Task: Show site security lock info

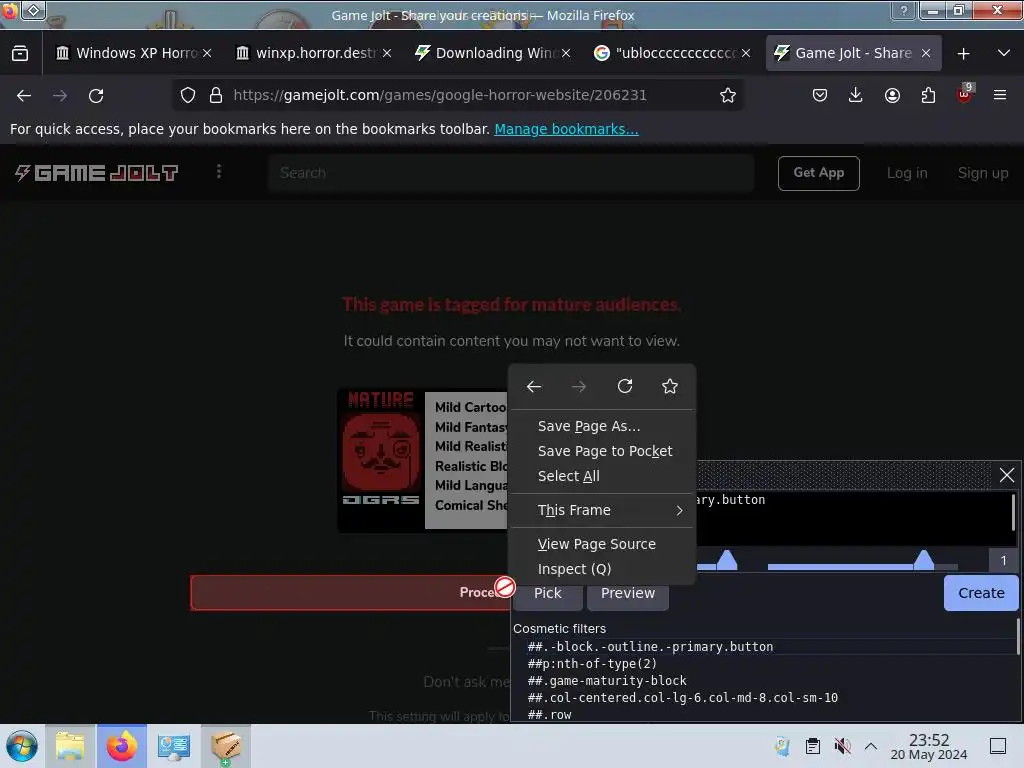Action: pyautogui.click(x=216, y=95)
